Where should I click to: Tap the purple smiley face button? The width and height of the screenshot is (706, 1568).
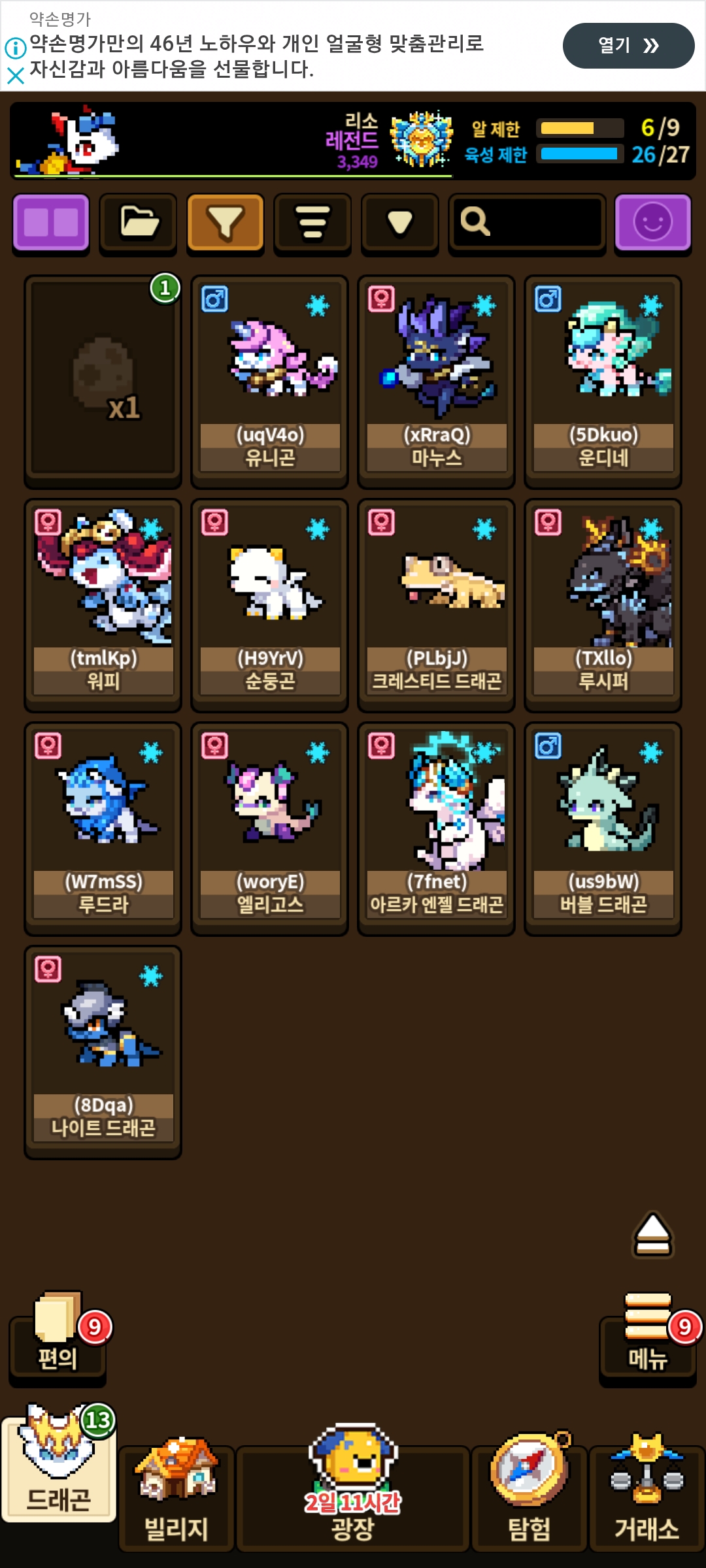653,222
